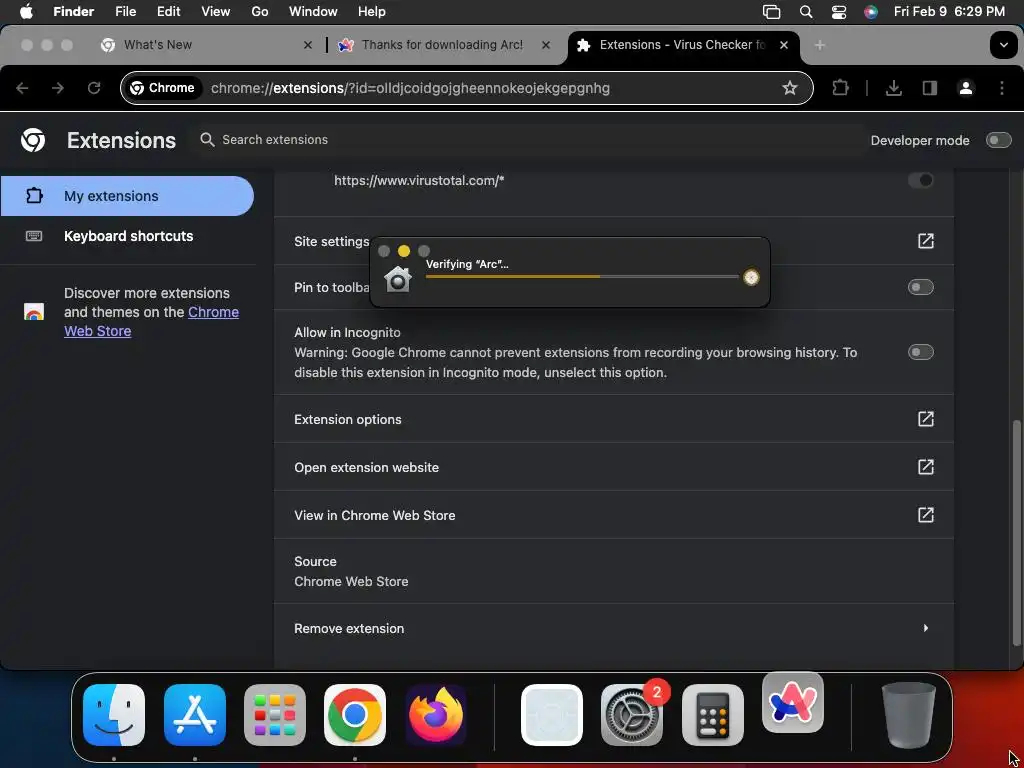Show the side panel icon

click(930, 88)
